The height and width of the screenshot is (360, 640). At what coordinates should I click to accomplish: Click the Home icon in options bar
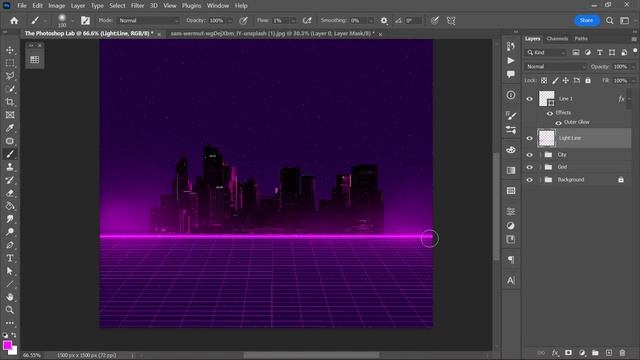tap(14, 20)
